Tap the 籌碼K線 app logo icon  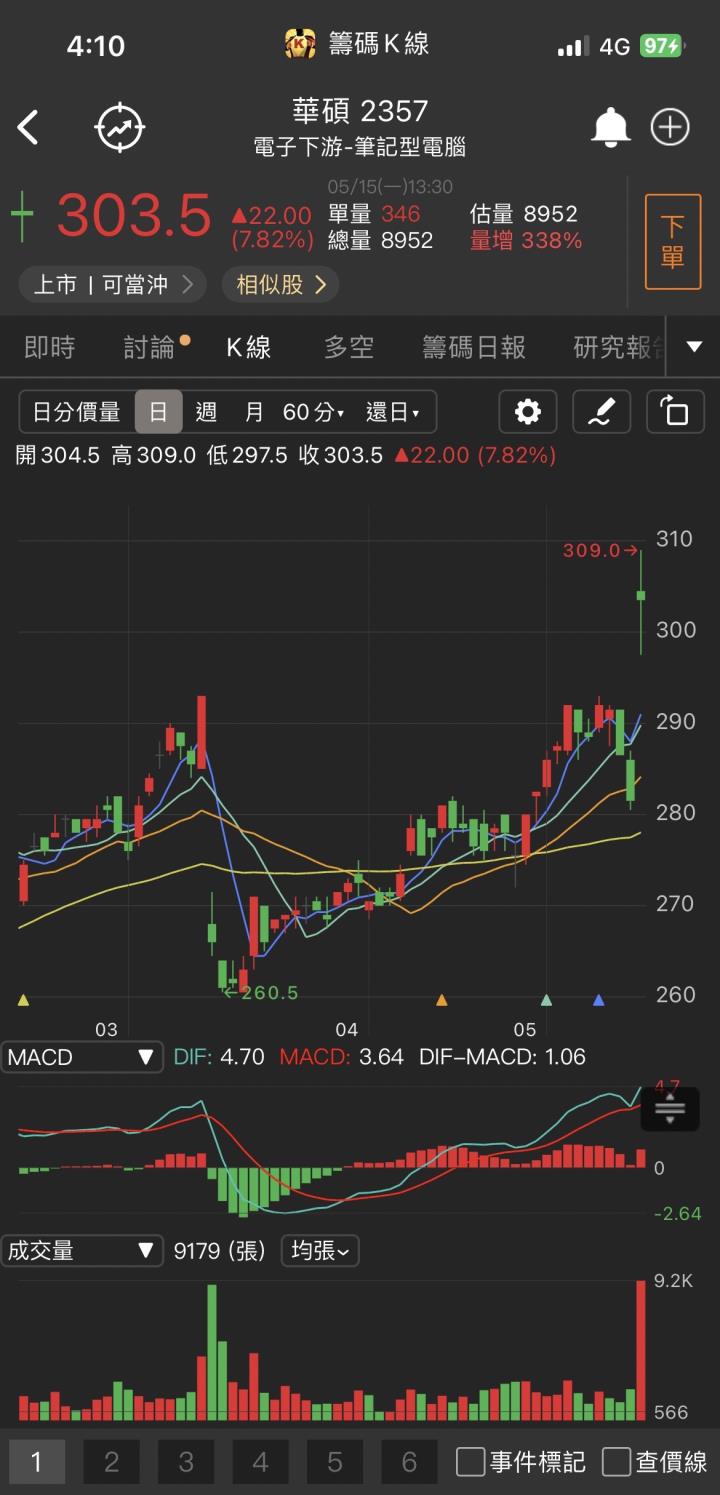point(300,44)
